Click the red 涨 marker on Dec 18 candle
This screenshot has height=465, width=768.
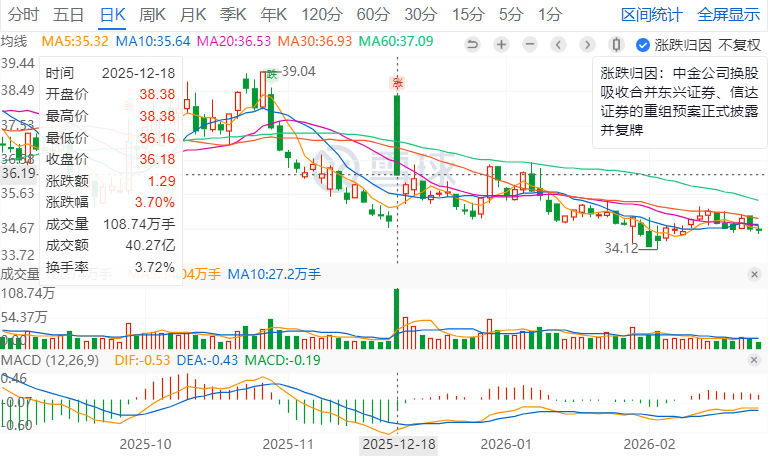[x=398, y=82]
